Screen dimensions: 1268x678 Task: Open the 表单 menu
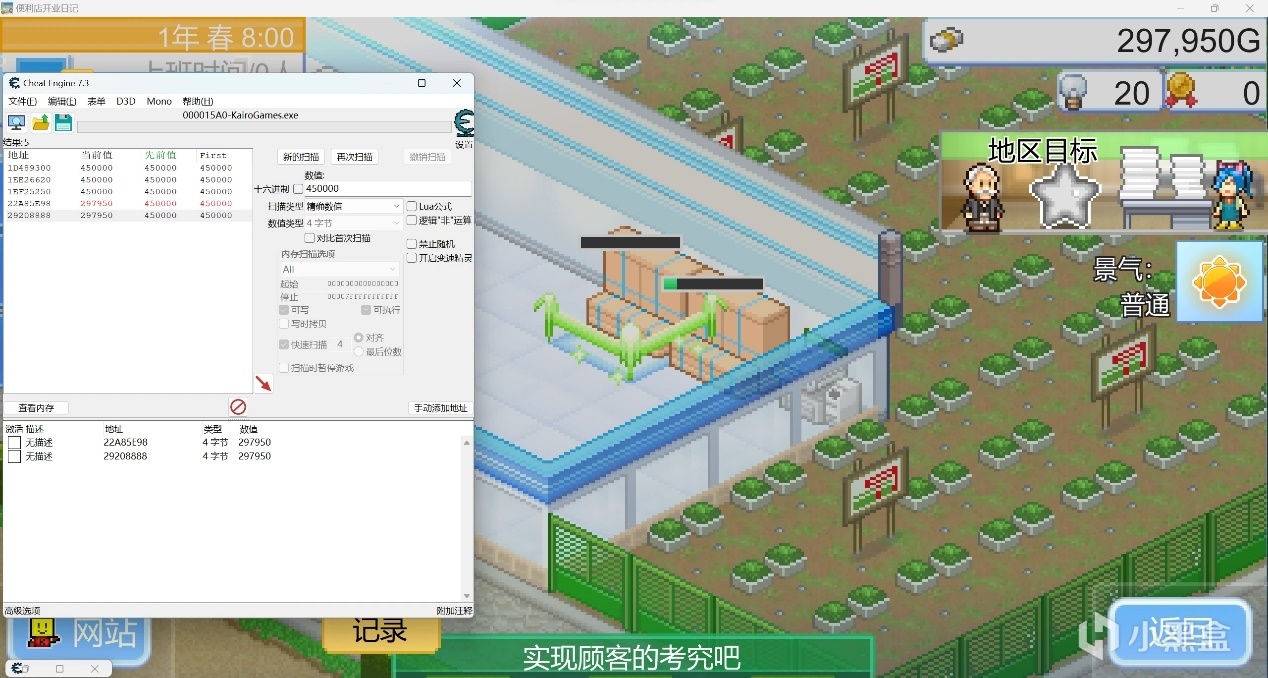[x=96, y=102]
